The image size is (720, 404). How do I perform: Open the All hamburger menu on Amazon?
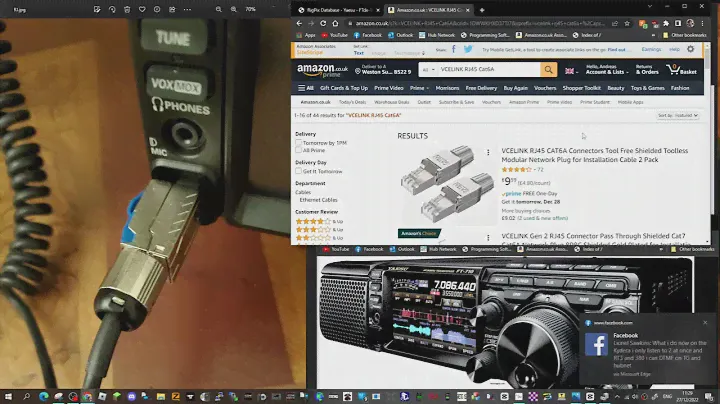click(x=305, y=88)
